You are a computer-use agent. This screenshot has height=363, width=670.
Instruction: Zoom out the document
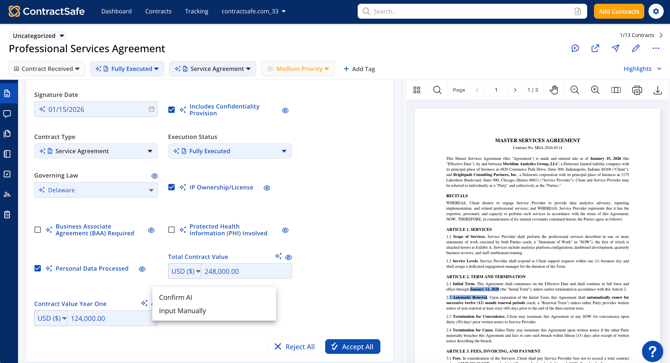click(x=575, y=90)
